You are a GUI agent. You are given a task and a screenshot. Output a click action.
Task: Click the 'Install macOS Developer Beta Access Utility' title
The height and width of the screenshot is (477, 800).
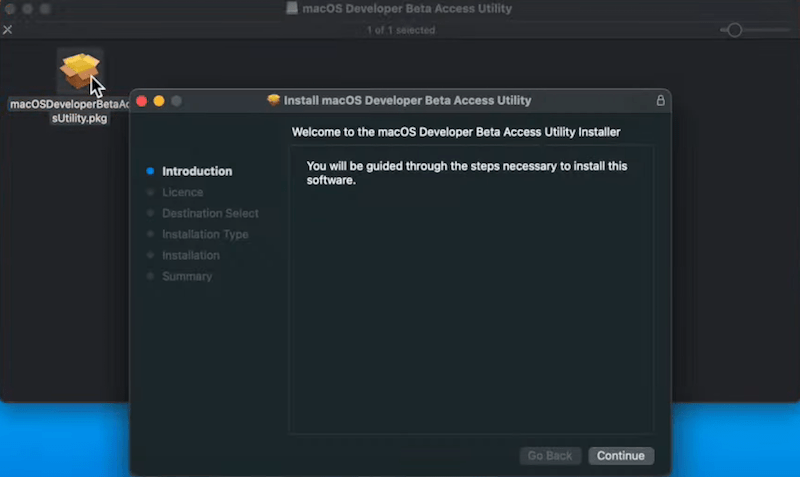pos(407,101)
